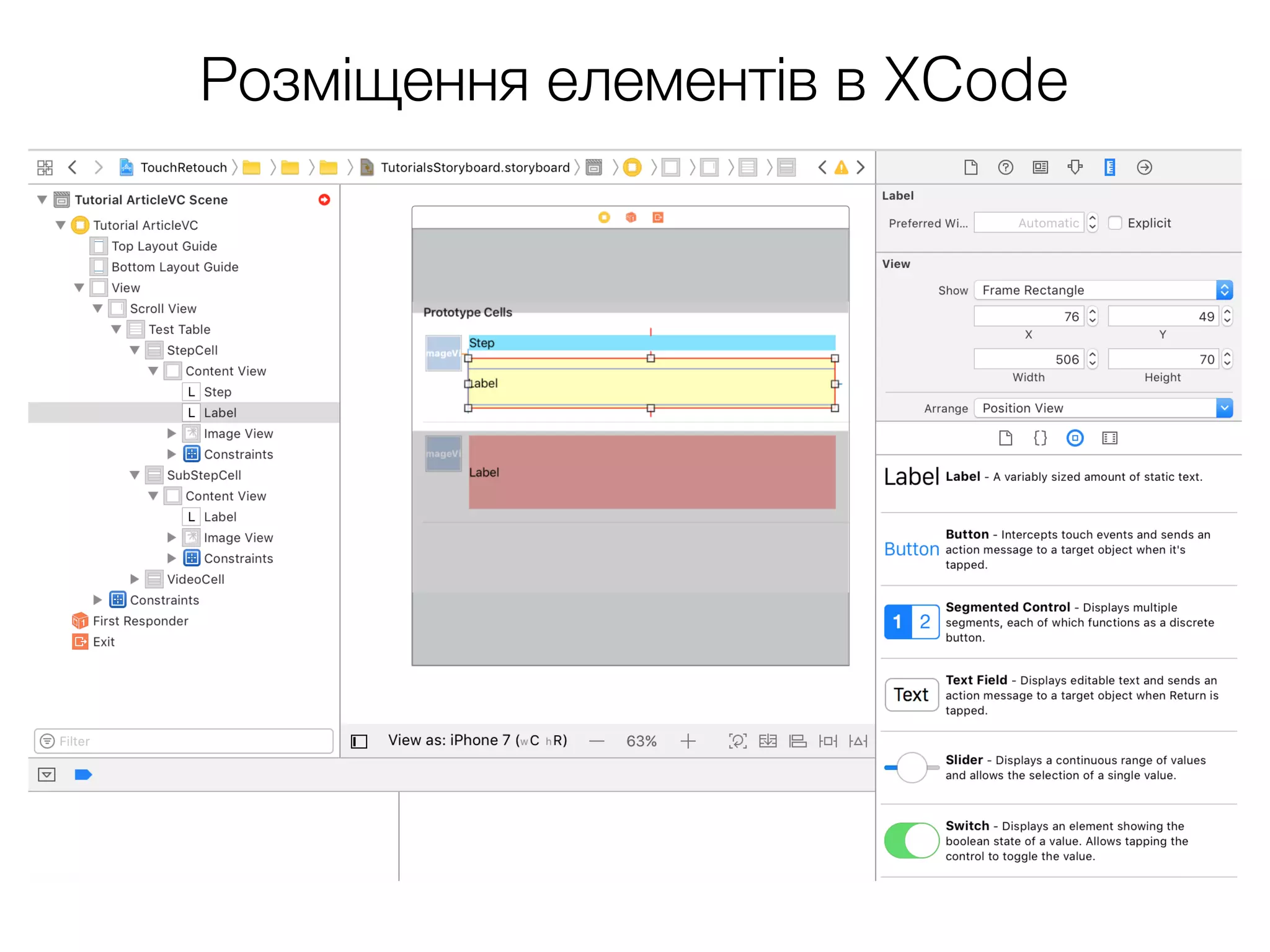Go back with the jump bar arrow
This screenshot has width=1270, height=952.
click(x=73, y=167)
